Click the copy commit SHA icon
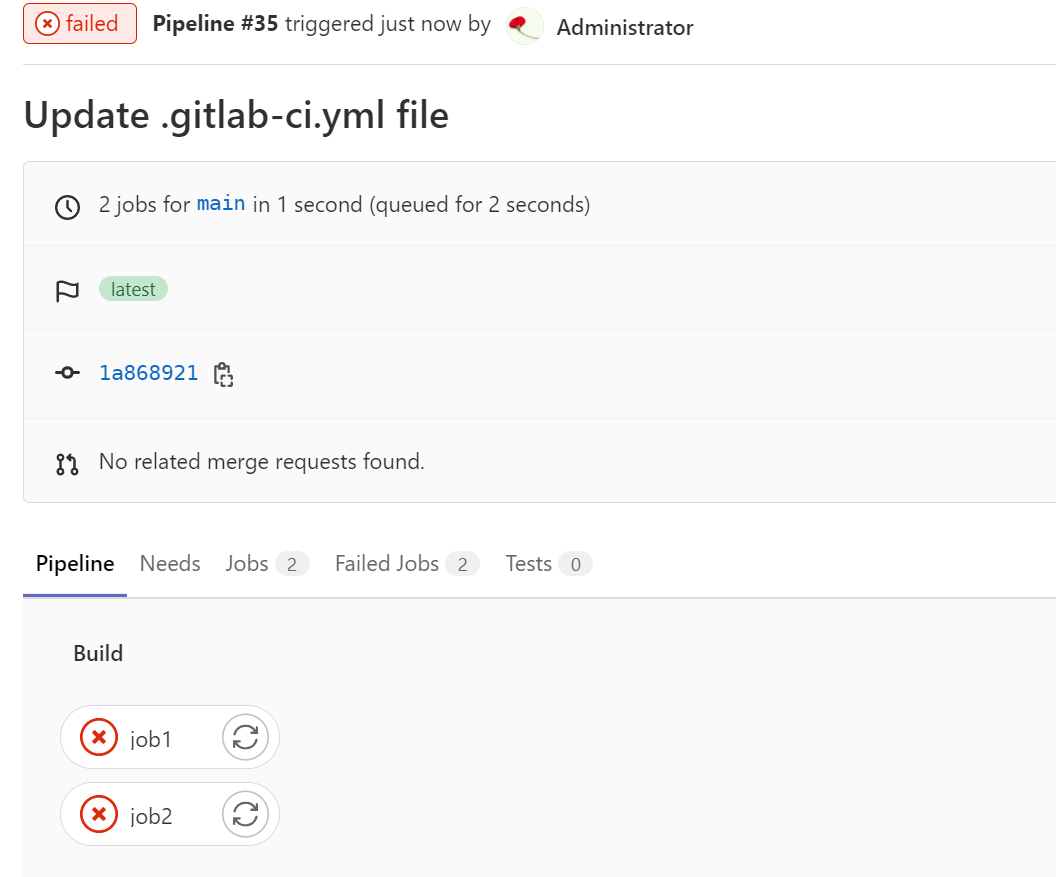1056x877 pixels. (223, 373)
